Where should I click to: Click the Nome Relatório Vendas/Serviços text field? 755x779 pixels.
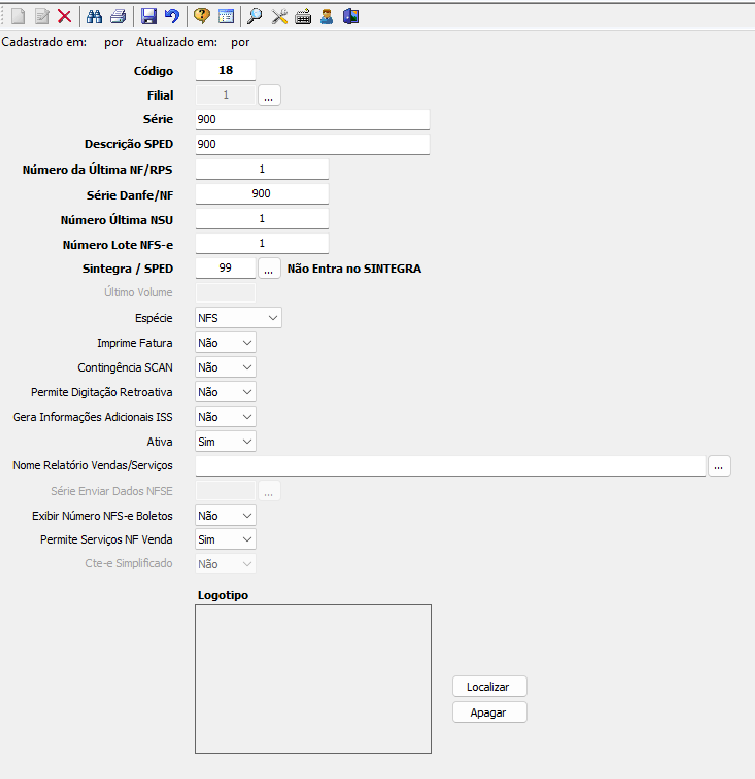pyautogui.click(x=450, y=466)
